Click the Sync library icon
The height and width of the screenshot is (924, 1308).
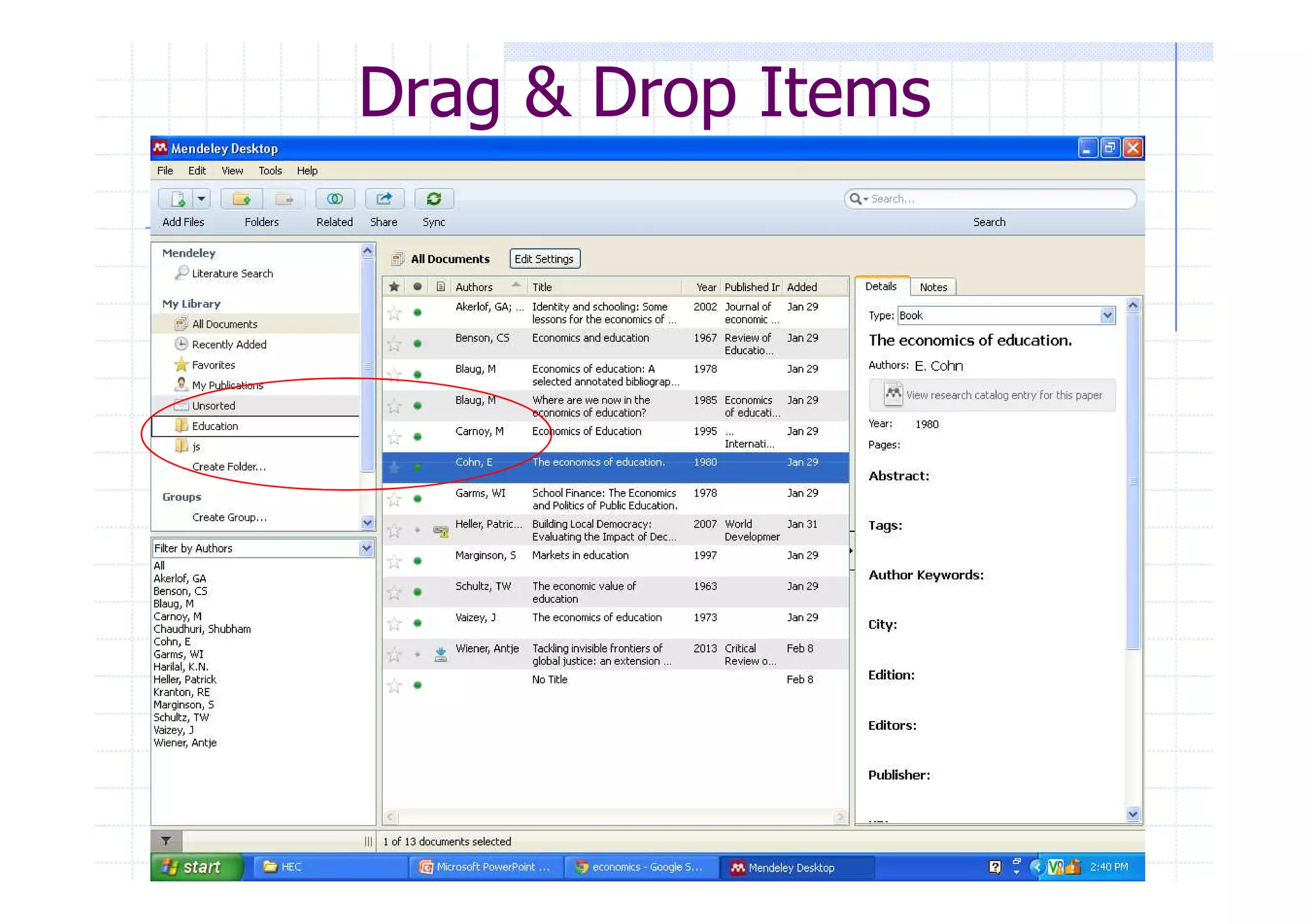[x=434, y=199]
